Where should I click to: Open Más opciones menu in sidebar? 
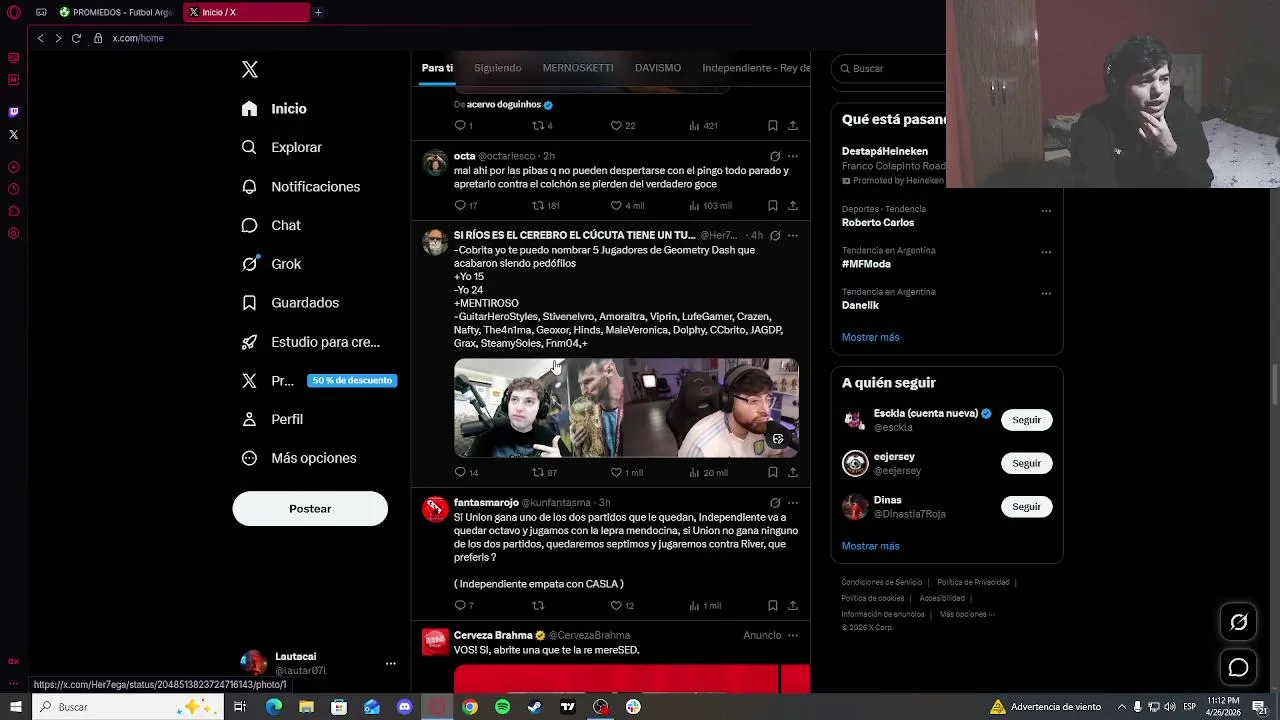[299, 458]
